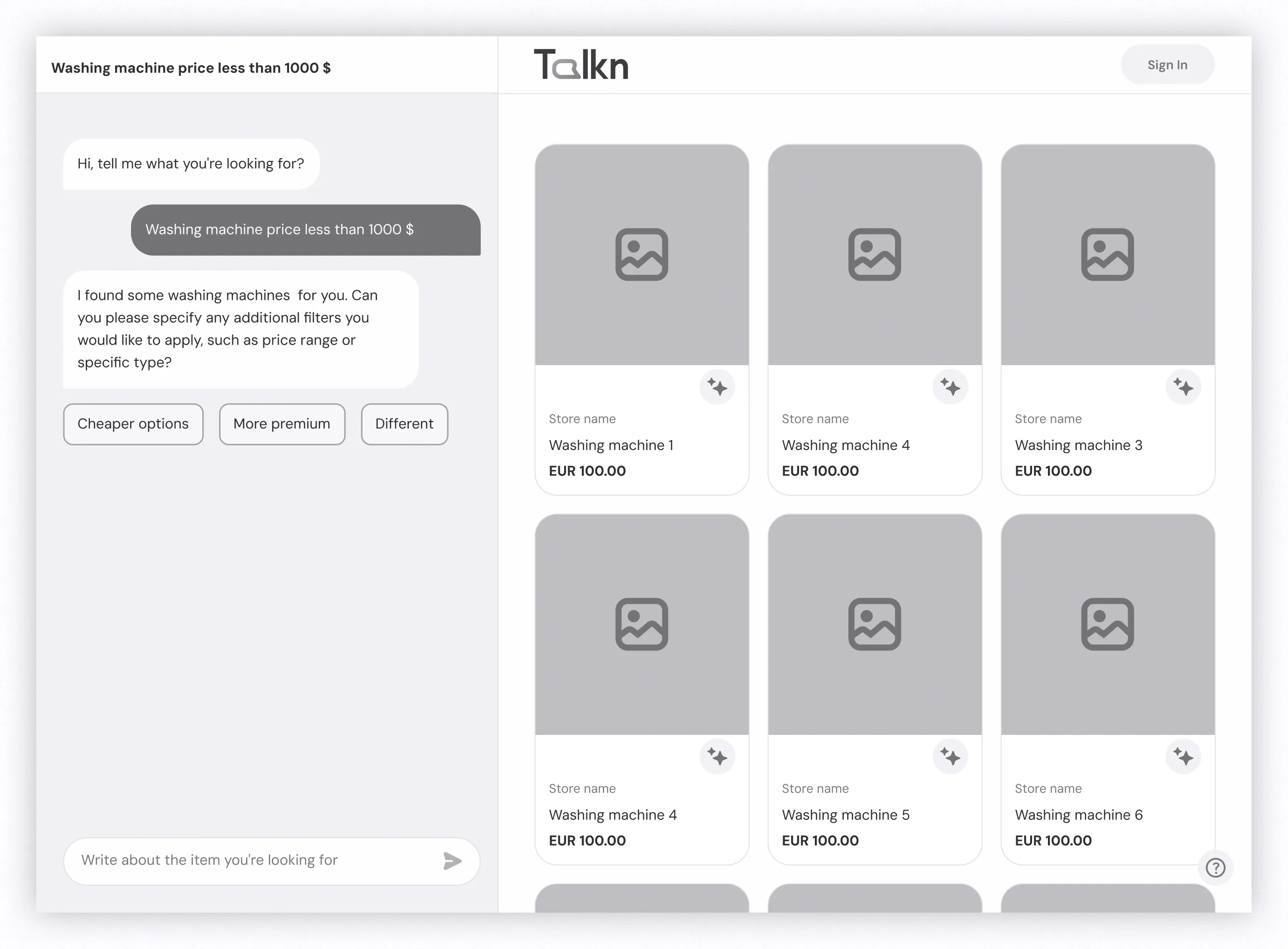
Task: Click the conversation title in chat header
Action: [191, 68]
